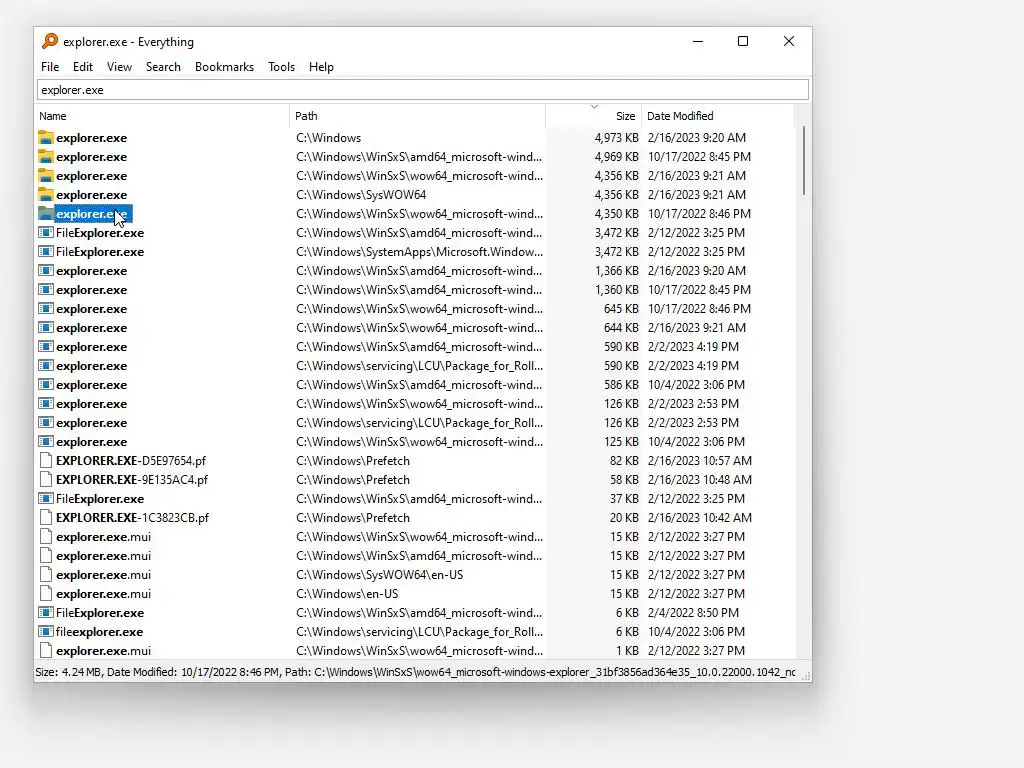The height and width of the screenshot is (768, 1024).
Task: Click icon of the 644 KB explorer.exe
Action: (x=46, y=327)
